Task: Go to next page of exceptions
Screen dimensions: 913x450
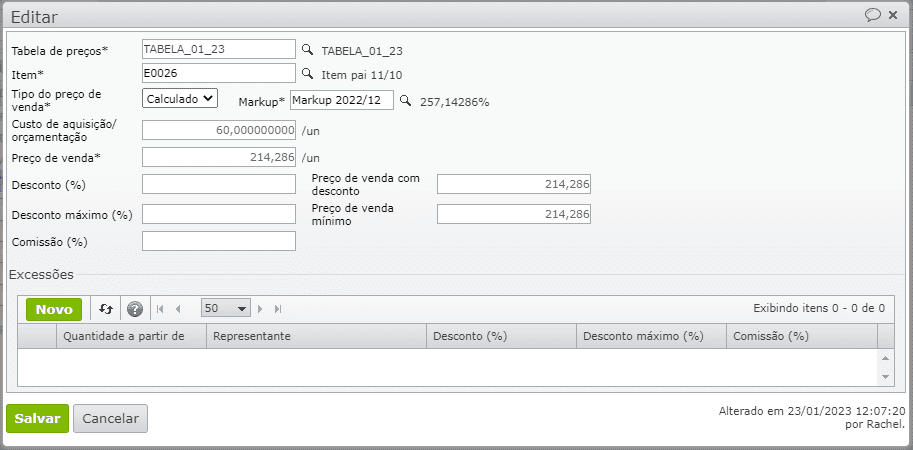Action: click(x=260, y=309)
